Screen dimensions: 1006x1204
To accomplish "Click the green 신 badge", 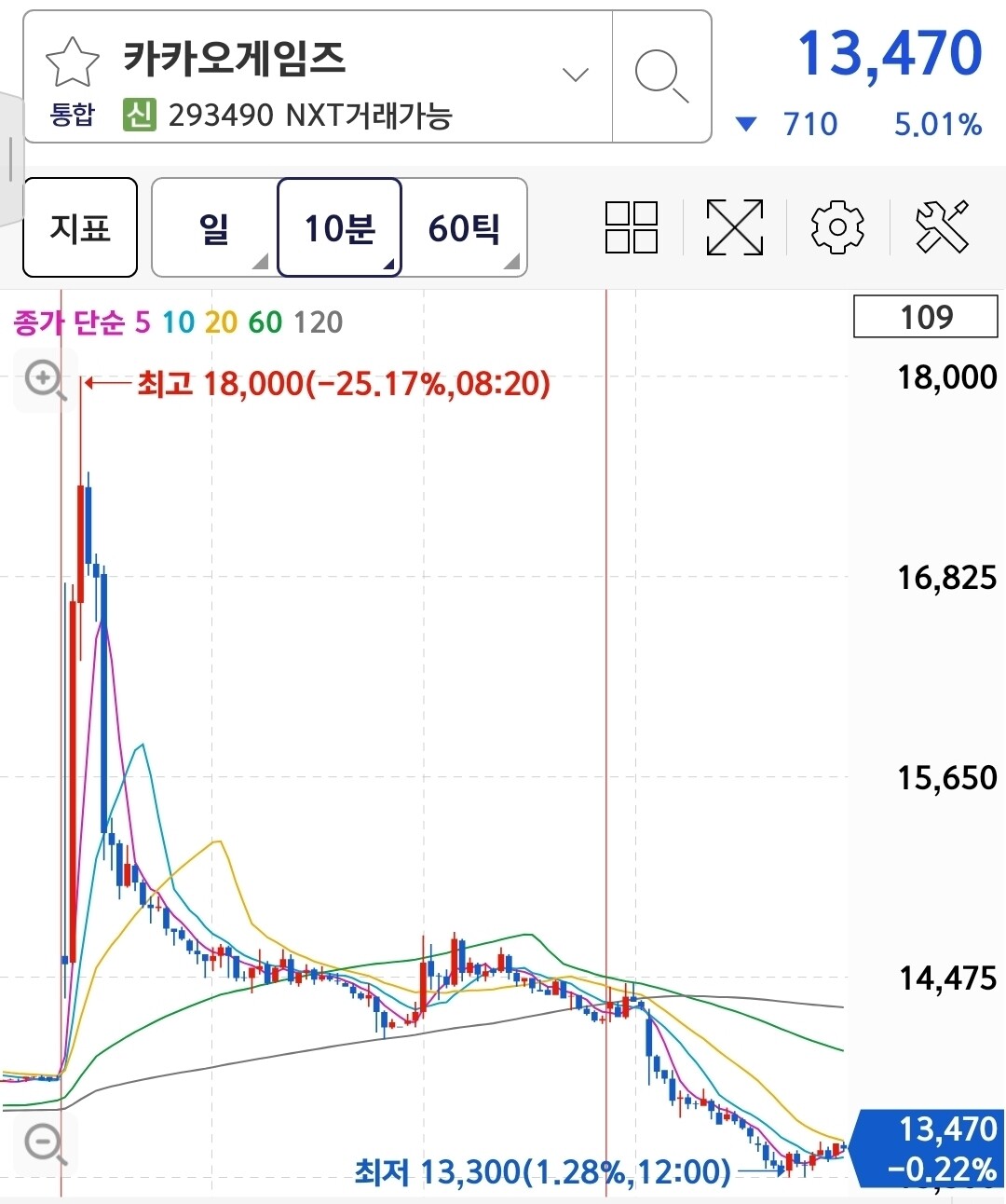I will click(140, 116).
